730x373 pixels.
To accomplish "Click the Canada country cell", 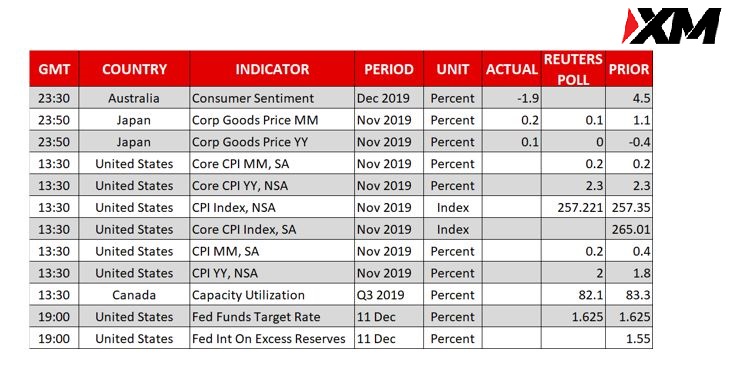I will point(134,295).
